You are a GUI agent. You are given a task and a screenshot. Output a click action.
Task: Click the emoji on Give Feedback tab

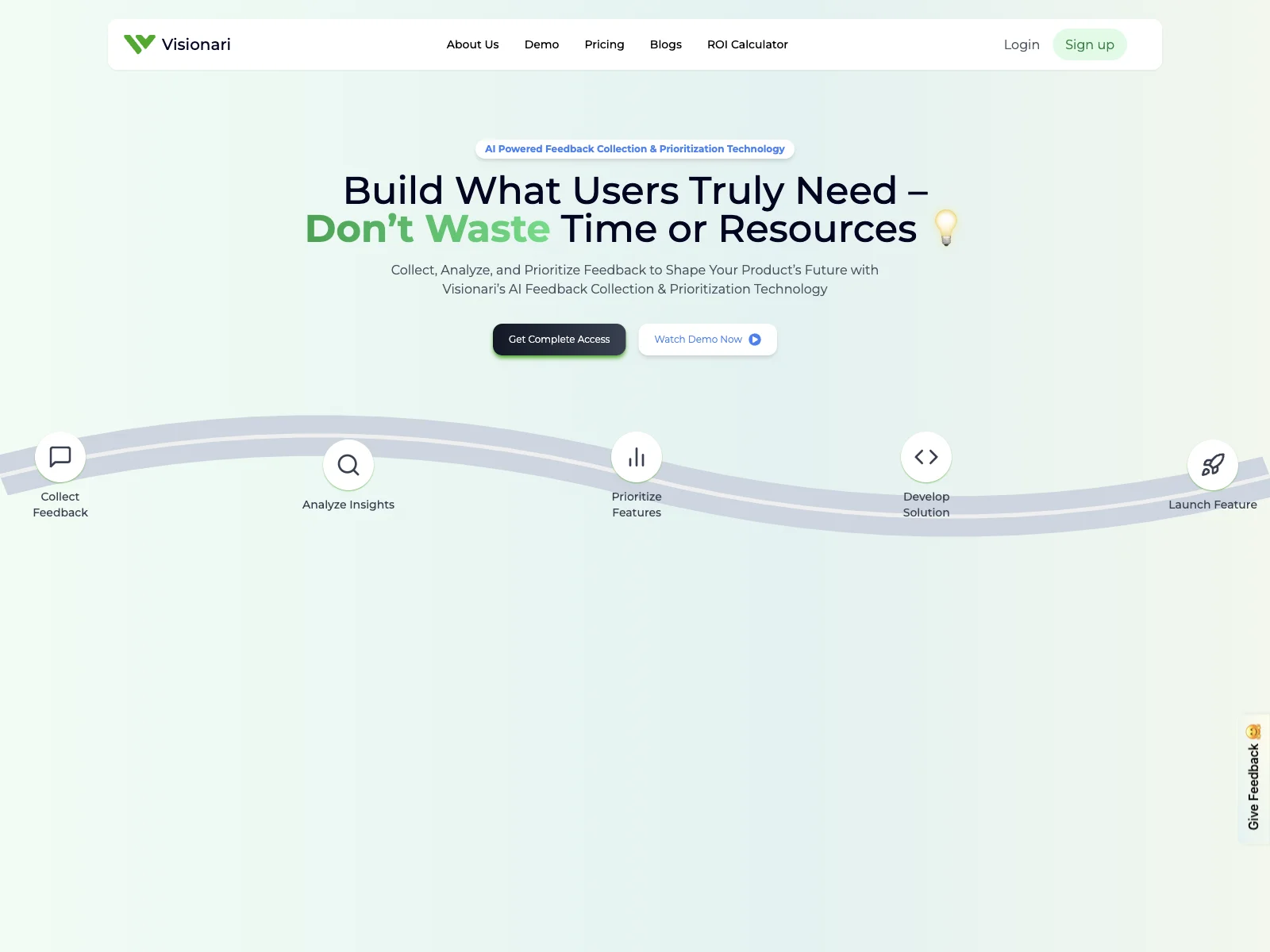coord(1253,731)
